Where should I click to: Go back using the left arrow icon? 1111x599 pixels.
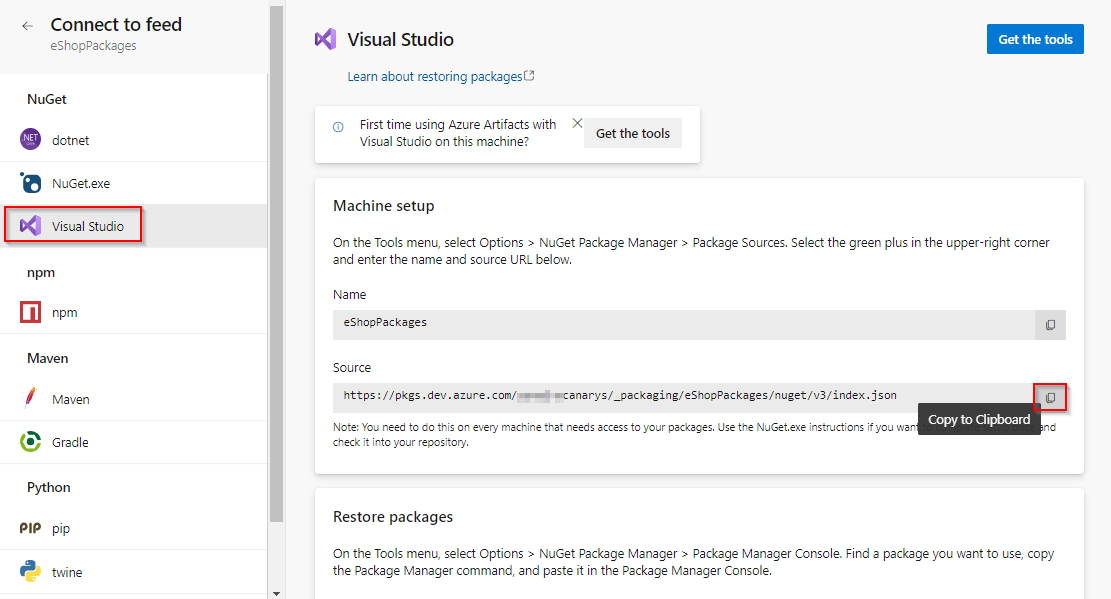28,26
